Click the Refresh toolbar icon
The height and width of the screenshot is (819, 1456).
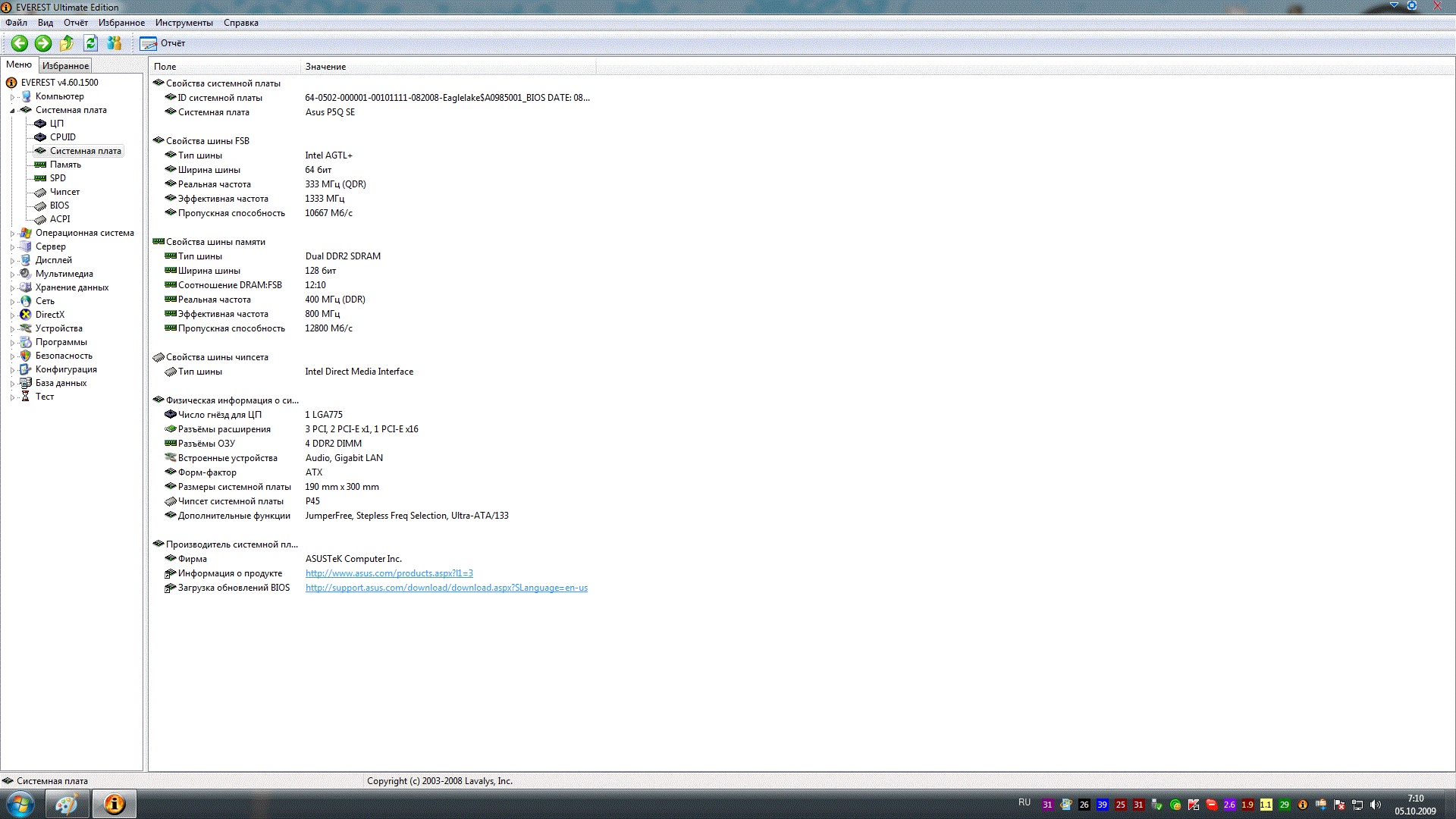pos(91,43)
